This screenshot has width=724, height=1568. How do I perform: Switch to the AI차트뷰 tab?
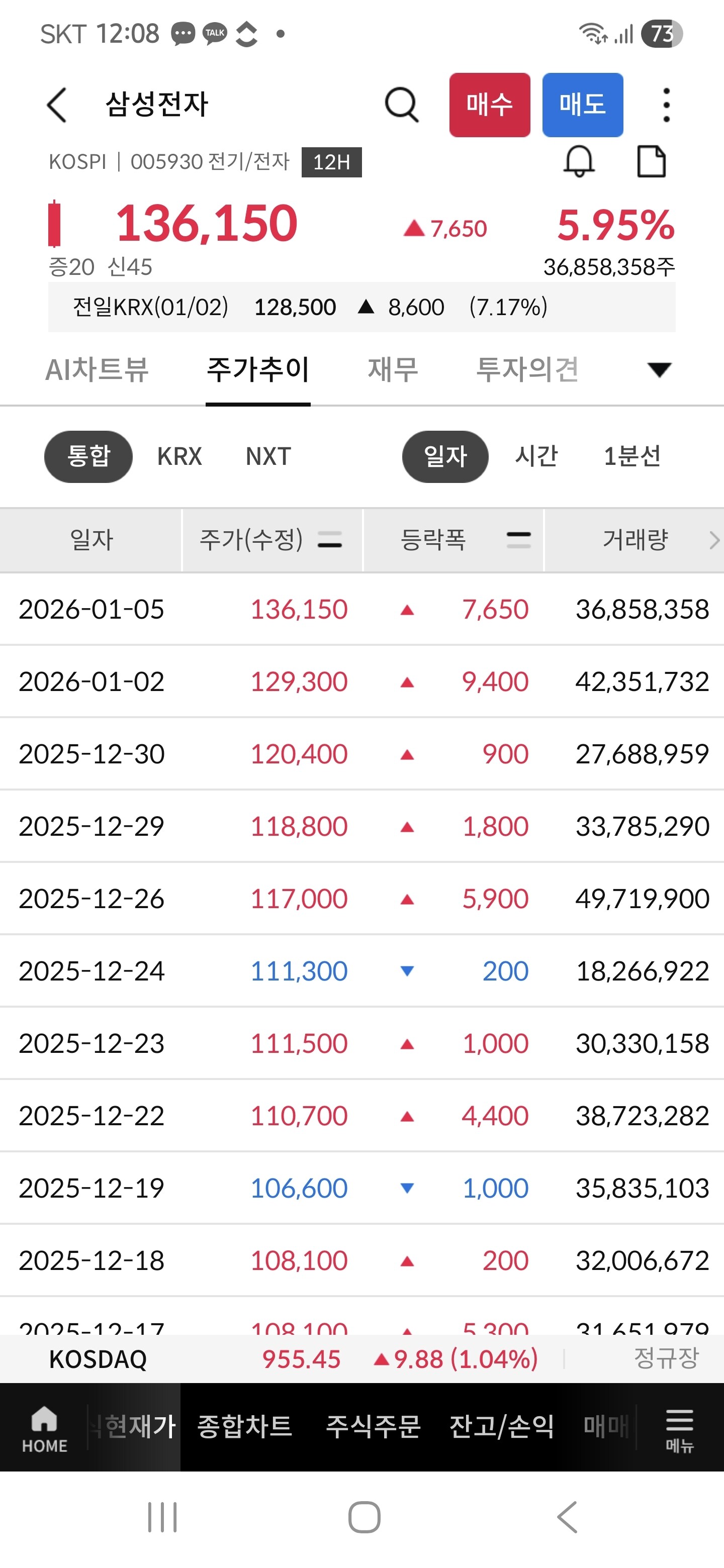pyautogui.click(x=97, y=369)
